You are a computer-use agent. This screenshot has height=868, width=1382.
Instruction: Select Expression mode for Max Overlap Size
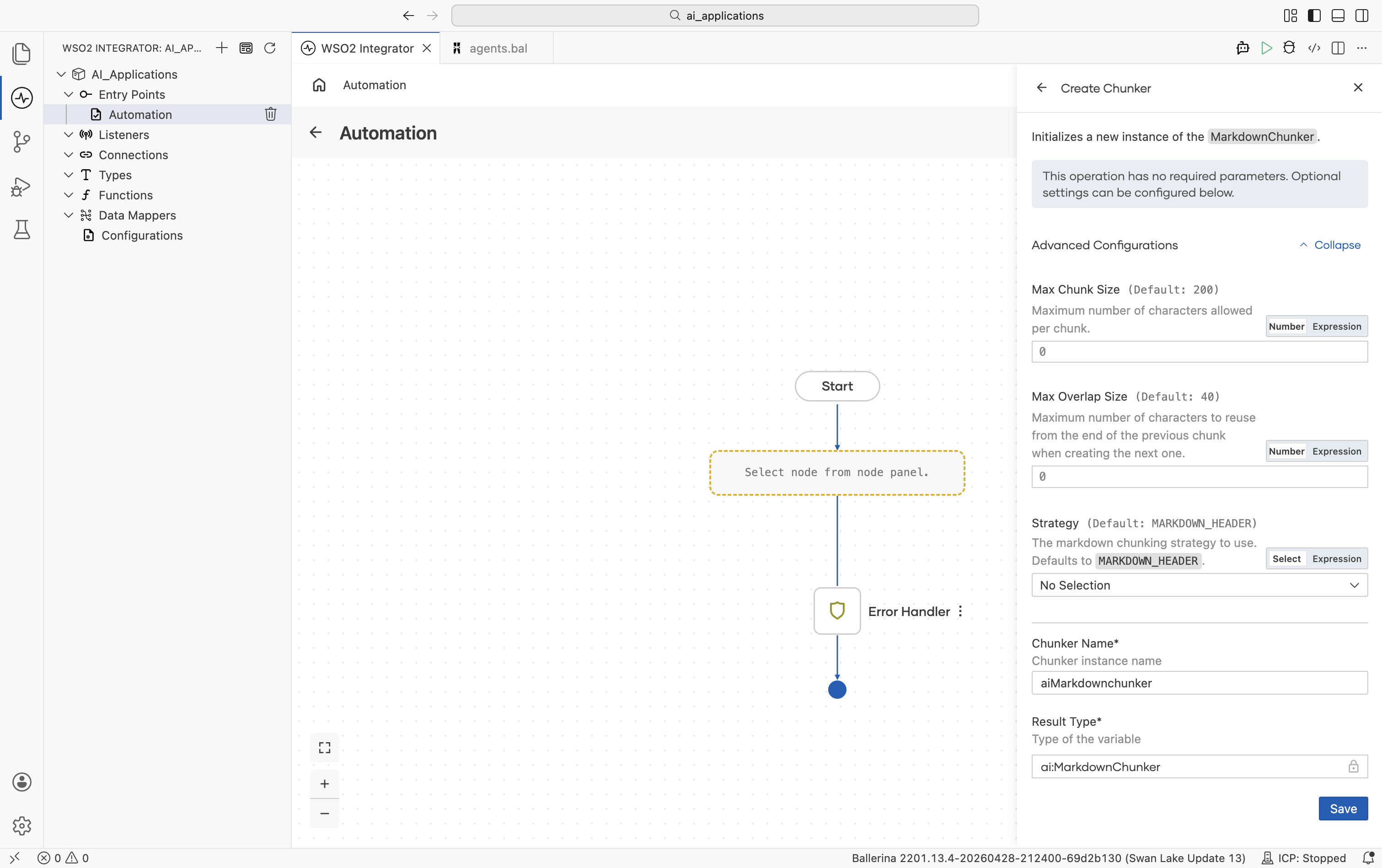tap(1337, 451)
